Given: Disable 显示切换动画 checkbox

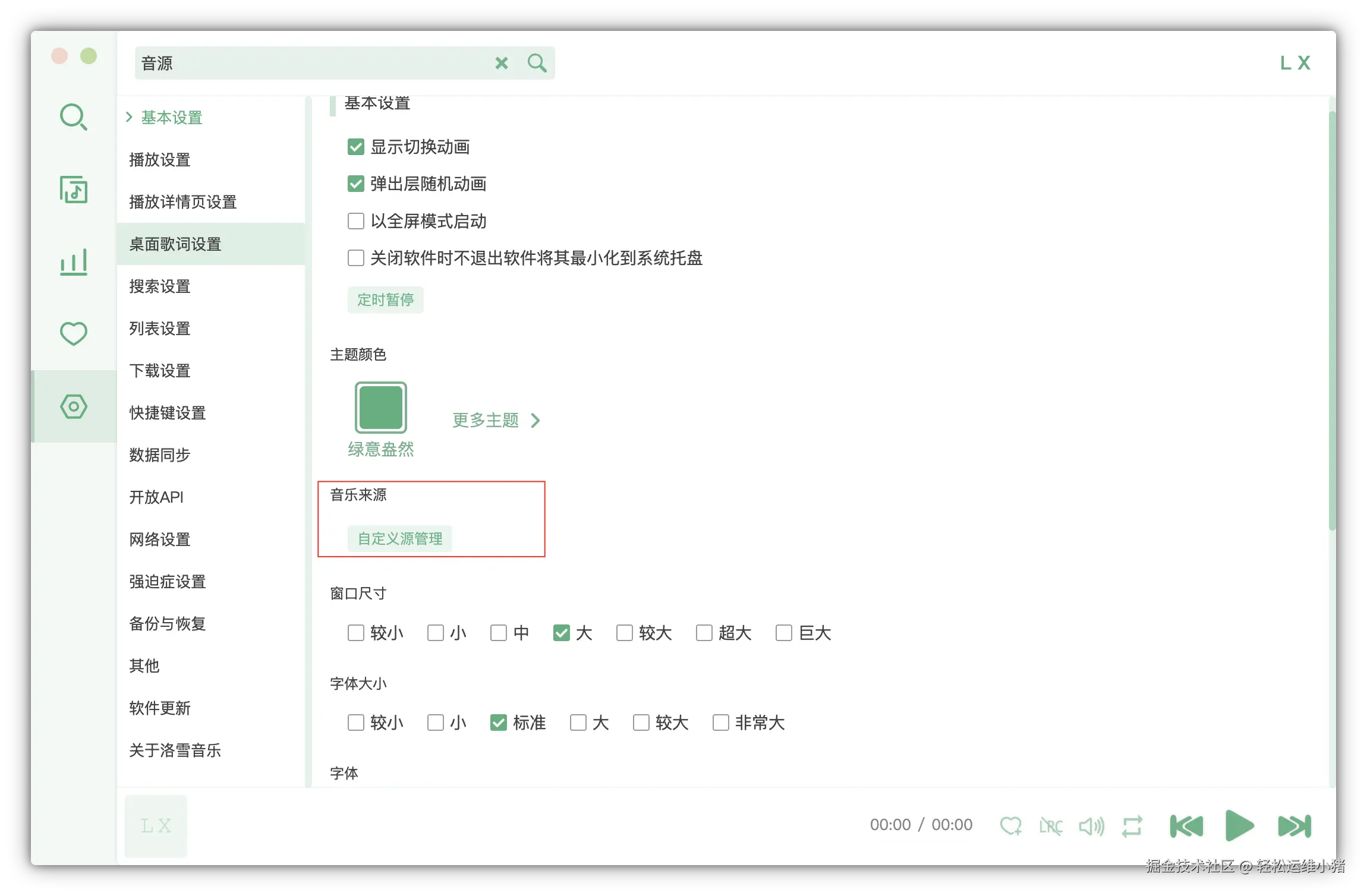Looking at the screenshot, I should pyautogui.click(x=355, y=147).
